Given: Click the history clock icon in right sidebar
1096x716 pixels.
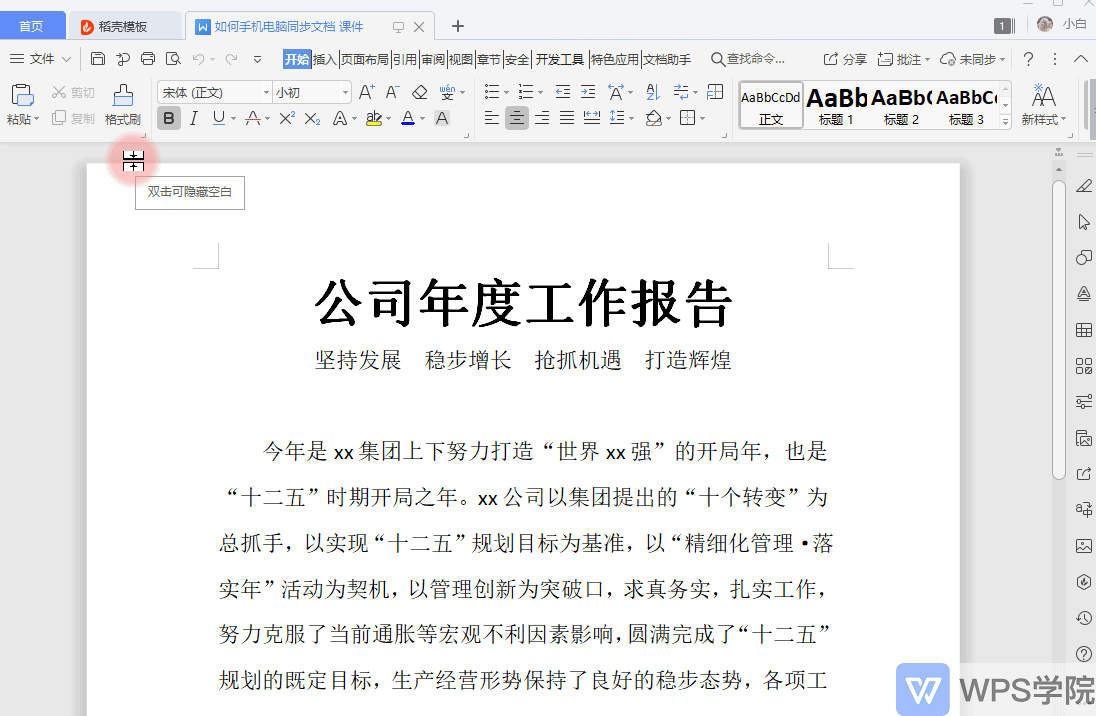Looking at the screenshot, I should pos(1083,618).
